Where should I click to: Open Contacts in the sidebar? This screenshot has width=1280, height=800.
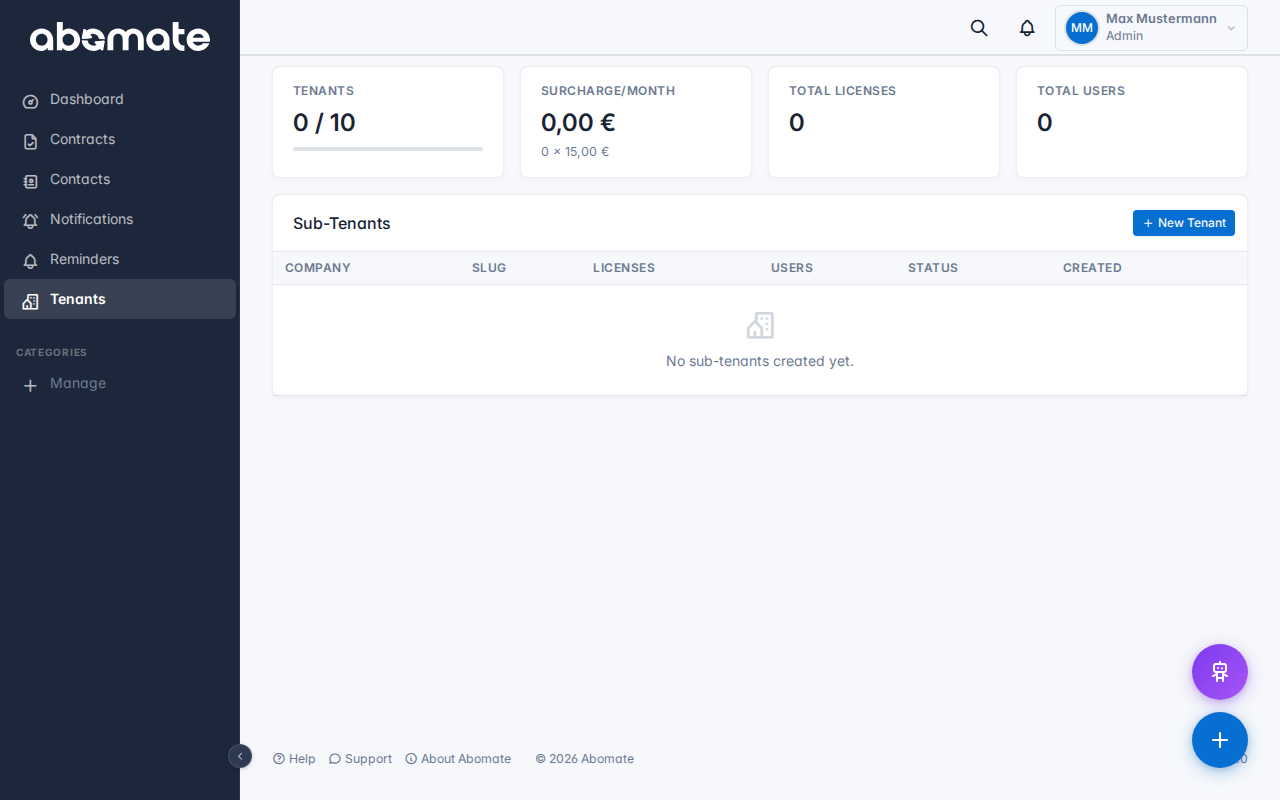(80, 180)
